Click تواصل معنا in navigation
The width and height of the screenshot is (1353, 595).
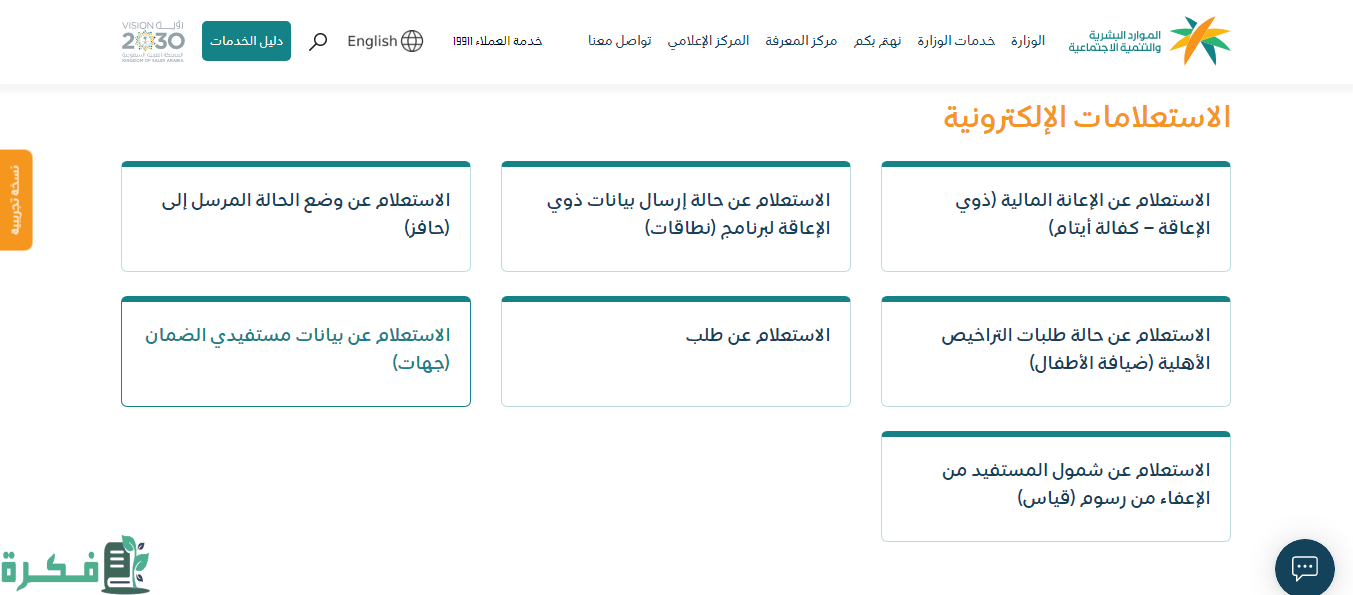click(620, 41)
